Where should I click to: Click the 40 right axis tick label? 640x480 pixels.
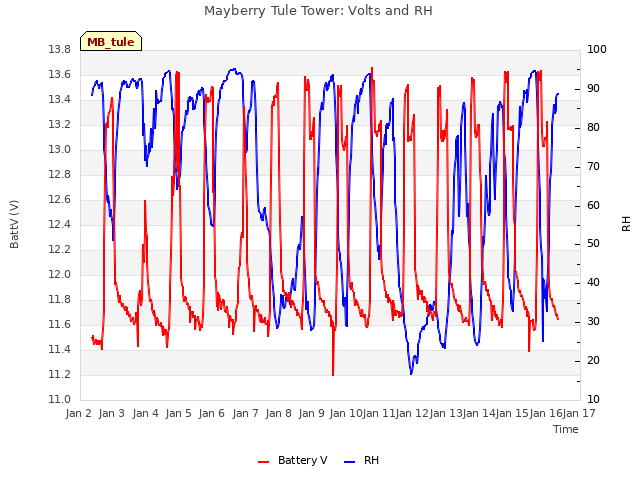click(x=593, y=283)
